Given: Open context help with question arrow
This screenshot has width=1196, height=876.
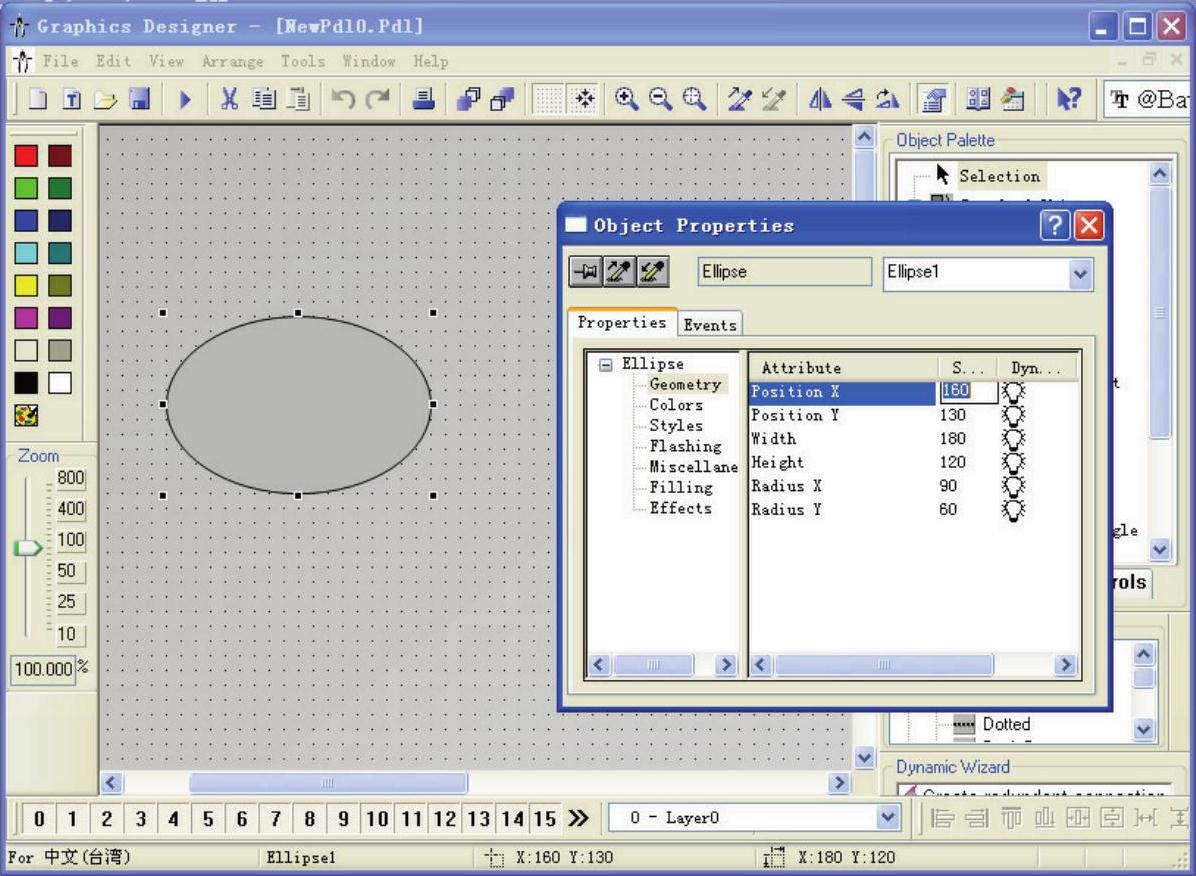Looking at the screenshot, I should tap(1068, 99).
